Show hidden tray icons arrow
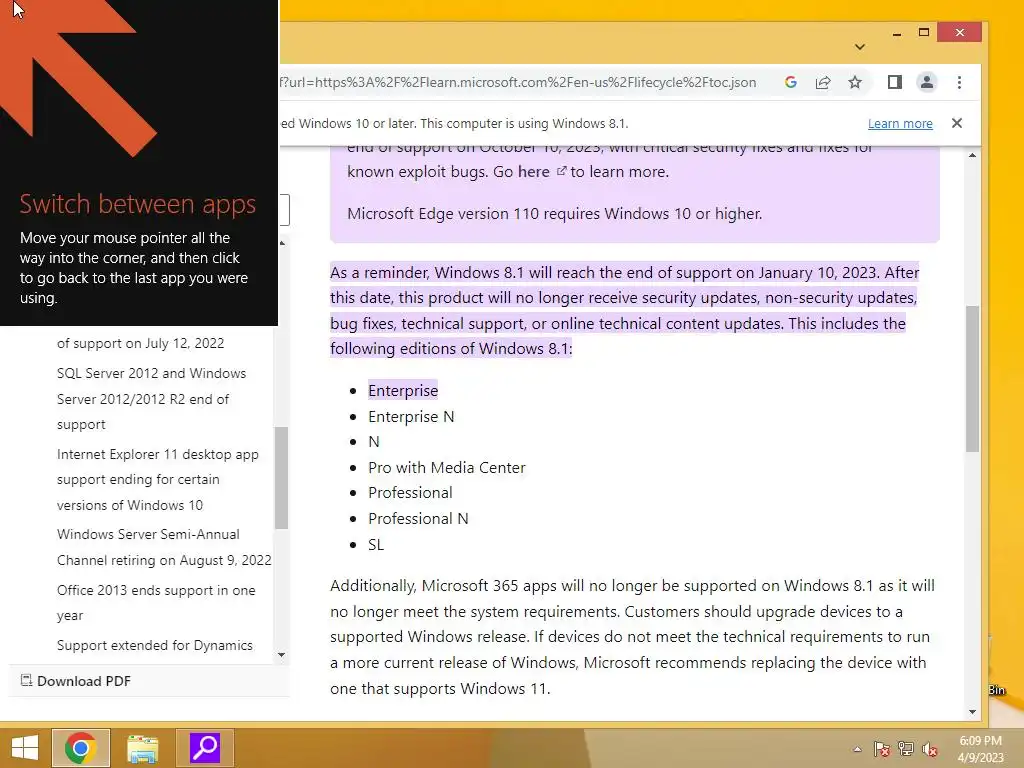The height and width of the screenshot is (768, 1024). click(857, 749)
